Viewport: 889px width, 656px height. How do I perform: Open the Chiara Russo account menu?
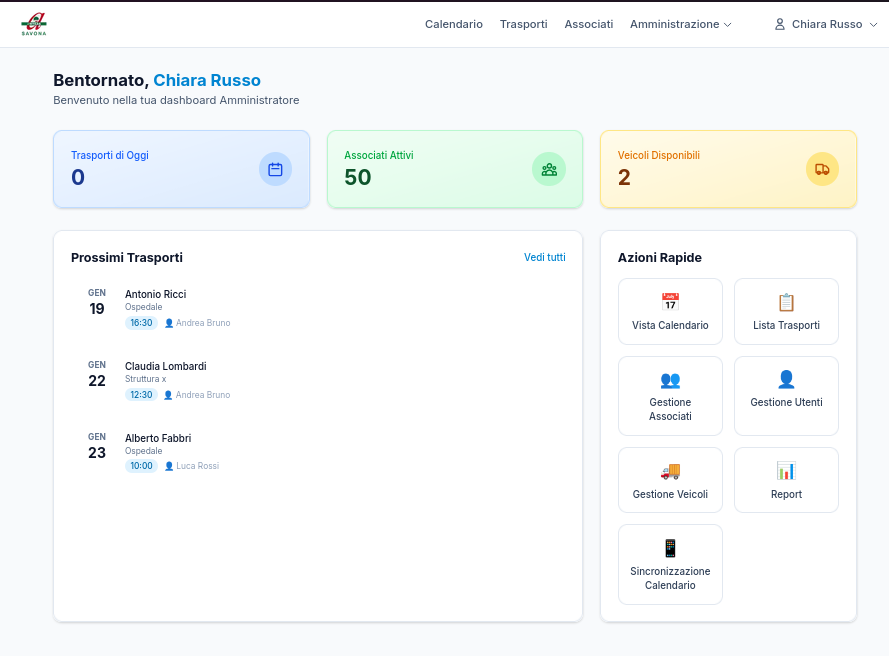coord(825,24)
